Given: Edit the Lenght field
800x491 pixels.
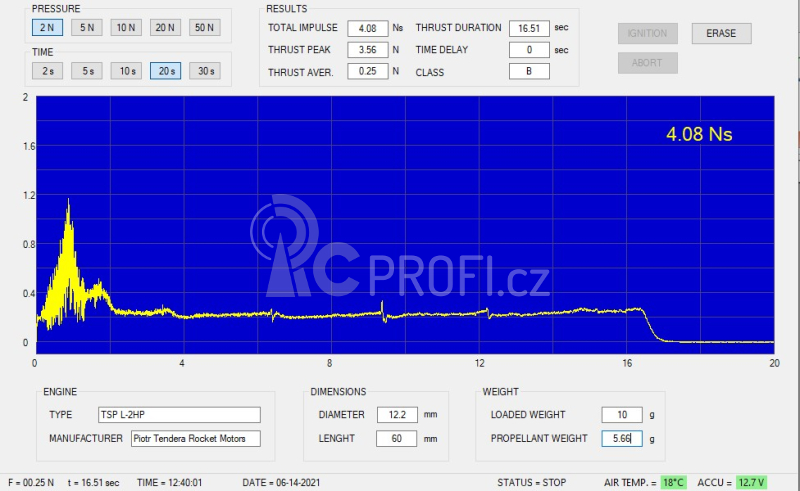Looking at the screenshot, I should point(396,438).
